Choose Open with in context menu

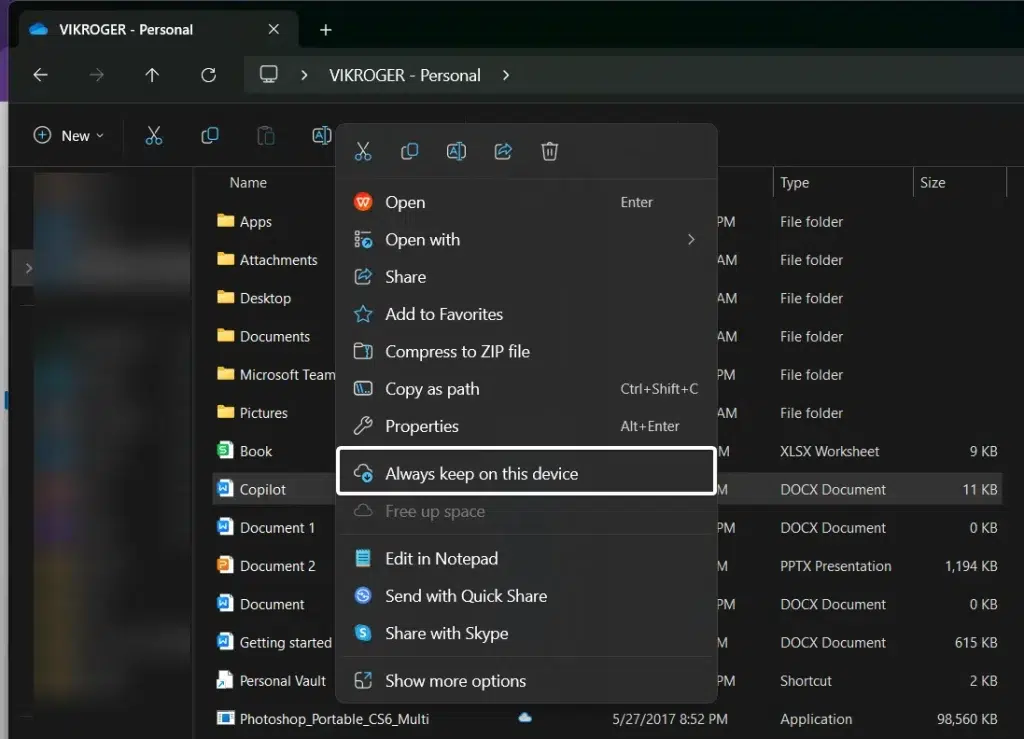[526, 240]
